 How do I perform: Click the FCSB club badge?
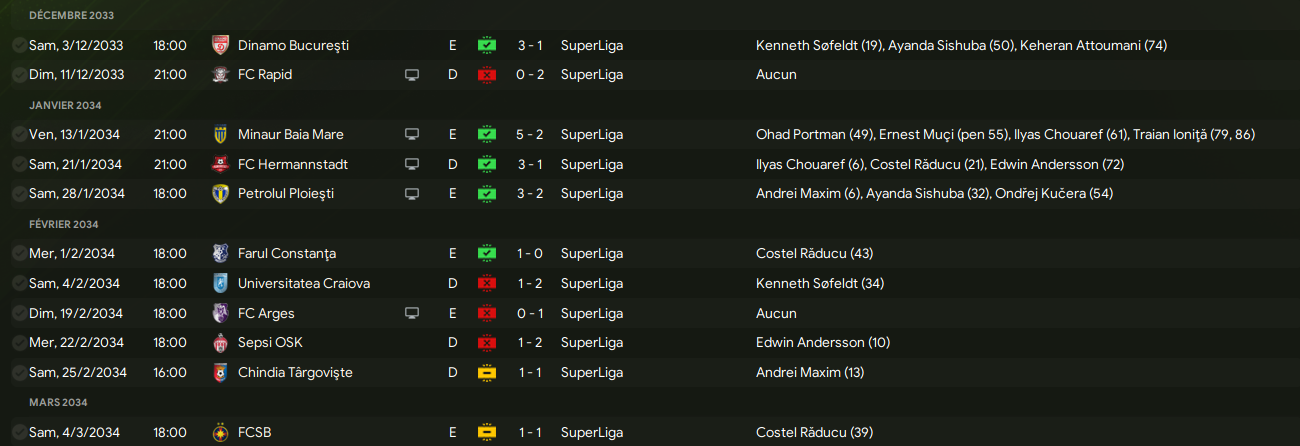point(221,432)
